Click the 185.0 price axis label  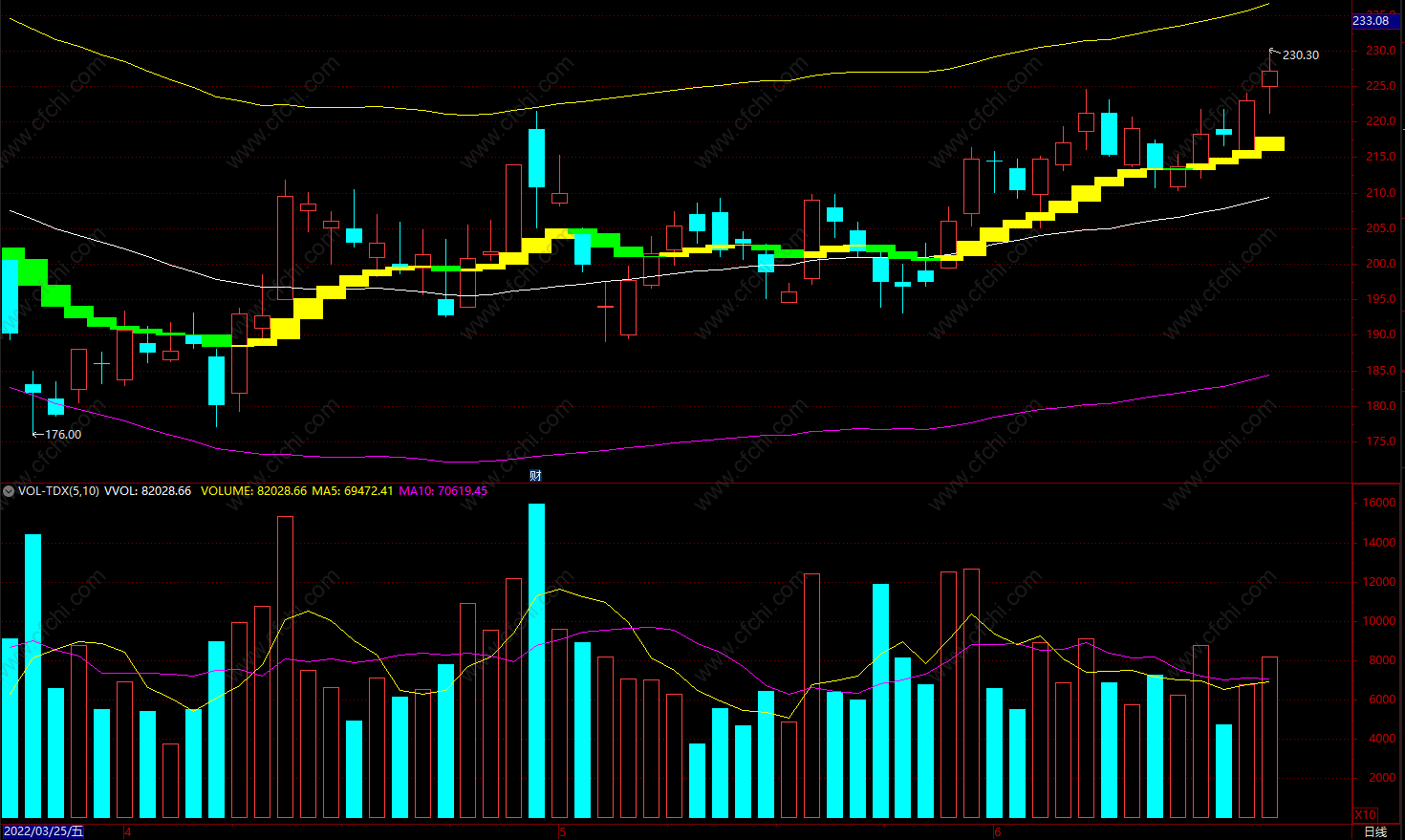coord(1380,371)
